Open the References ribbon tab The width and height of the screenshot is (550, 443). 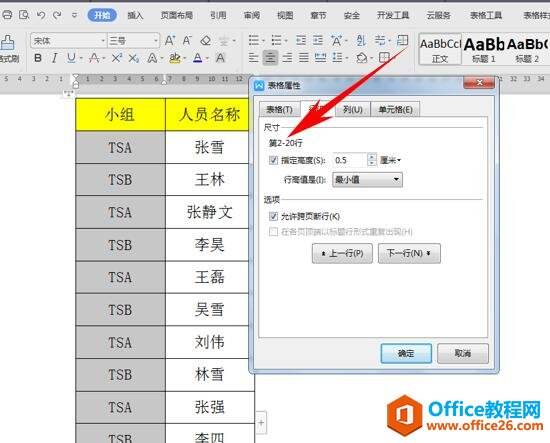pyautogui.click(x=218, y=15)
